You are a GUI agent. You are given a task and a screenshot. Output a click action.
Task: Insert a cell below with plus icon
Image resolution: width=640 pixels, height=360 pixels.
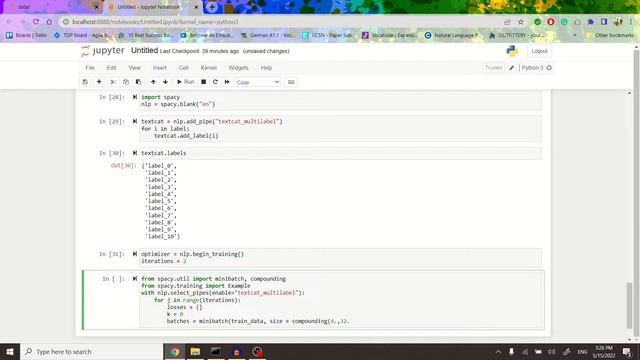pos(99,82)
